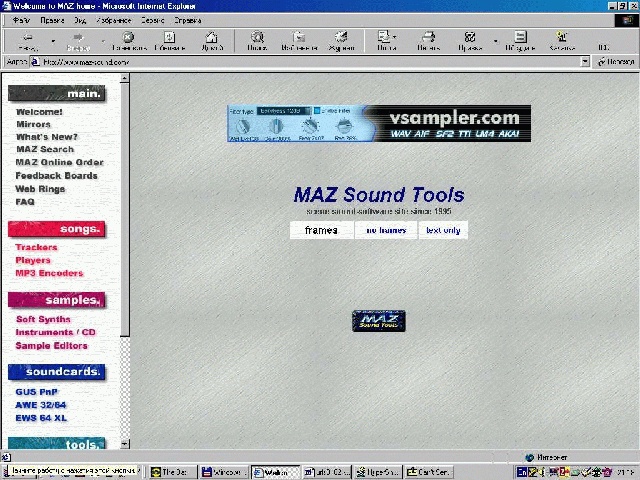
Task: Open the Sample Editors link
Action: click(51, 346)
